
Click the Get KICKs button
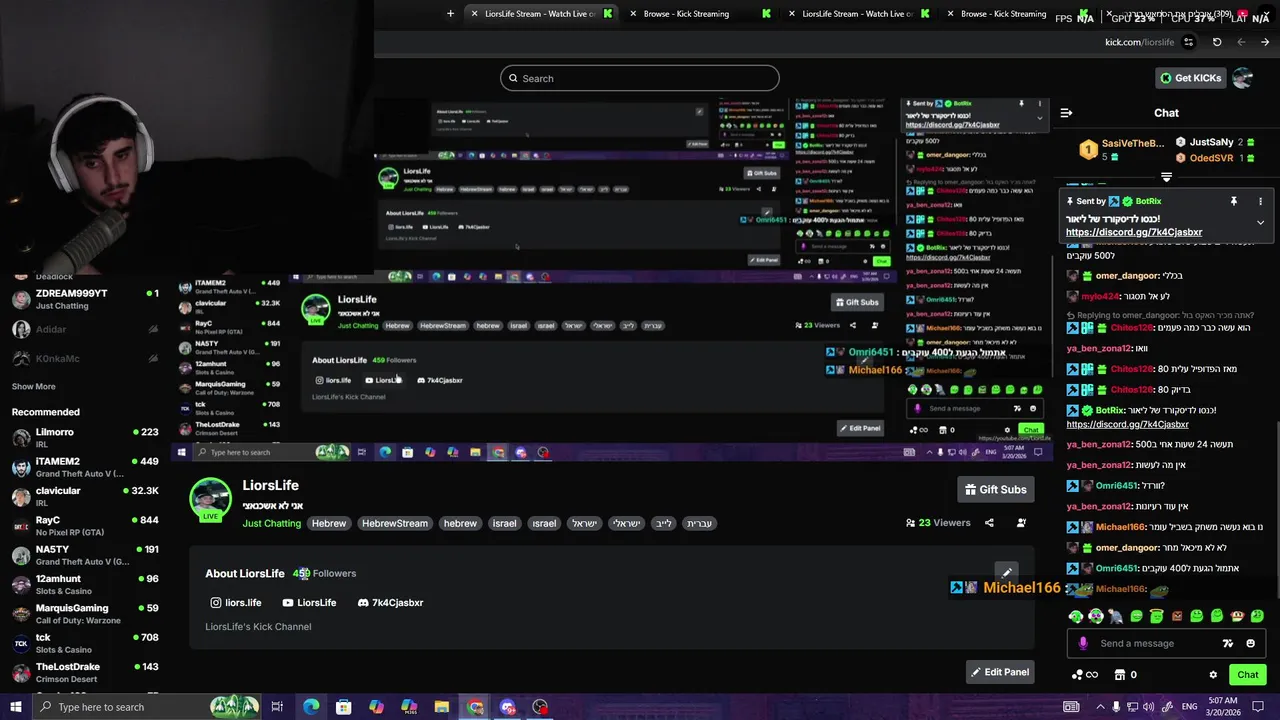(1190, 78)
